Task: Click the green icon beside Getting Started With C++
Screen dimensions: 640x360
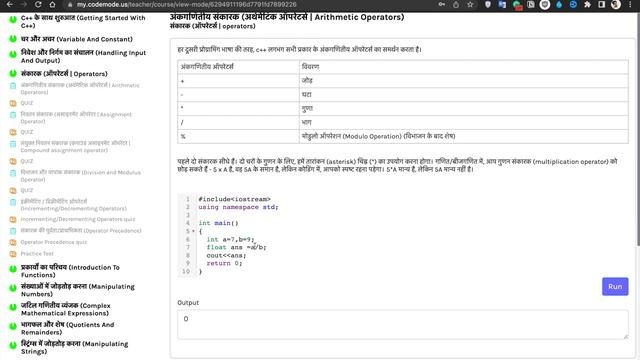Action: click(x=13, y=19)
